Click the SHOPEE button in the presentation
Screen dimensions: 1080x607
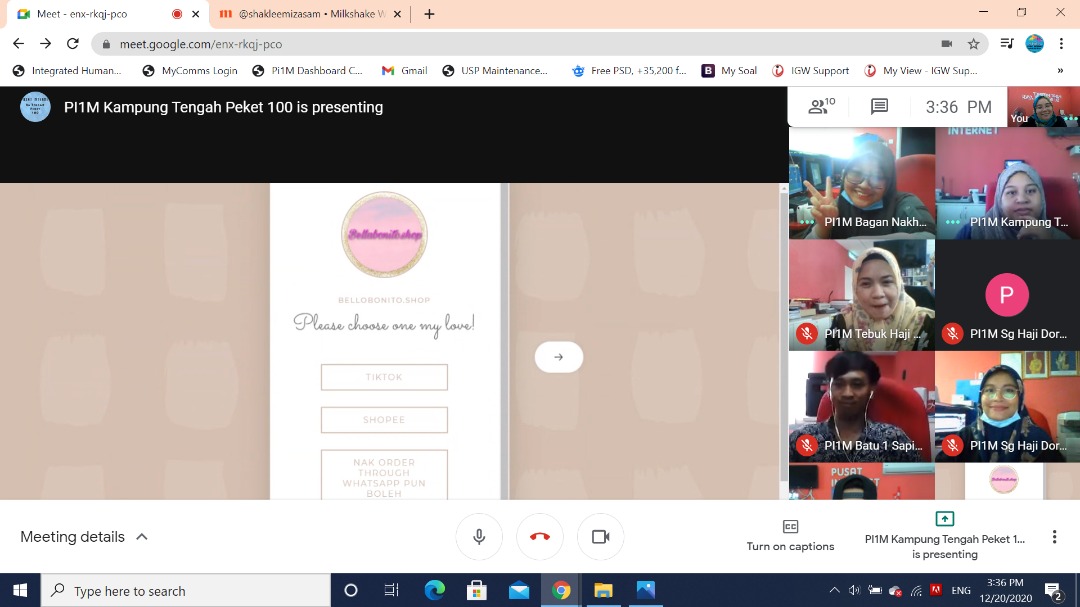pos(384,420)
